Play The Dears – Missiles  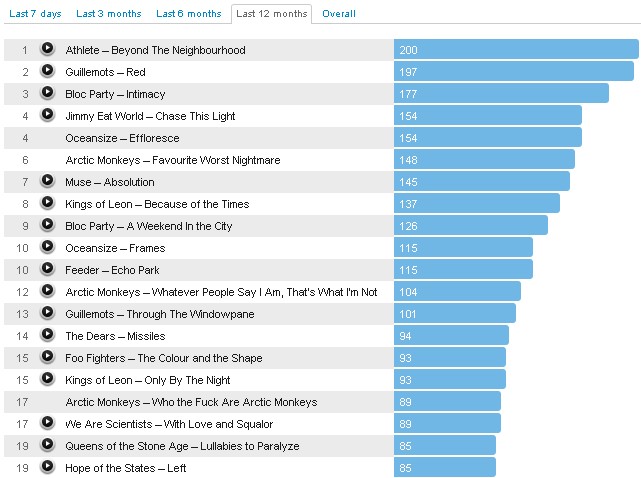click(x=47, y=334)
